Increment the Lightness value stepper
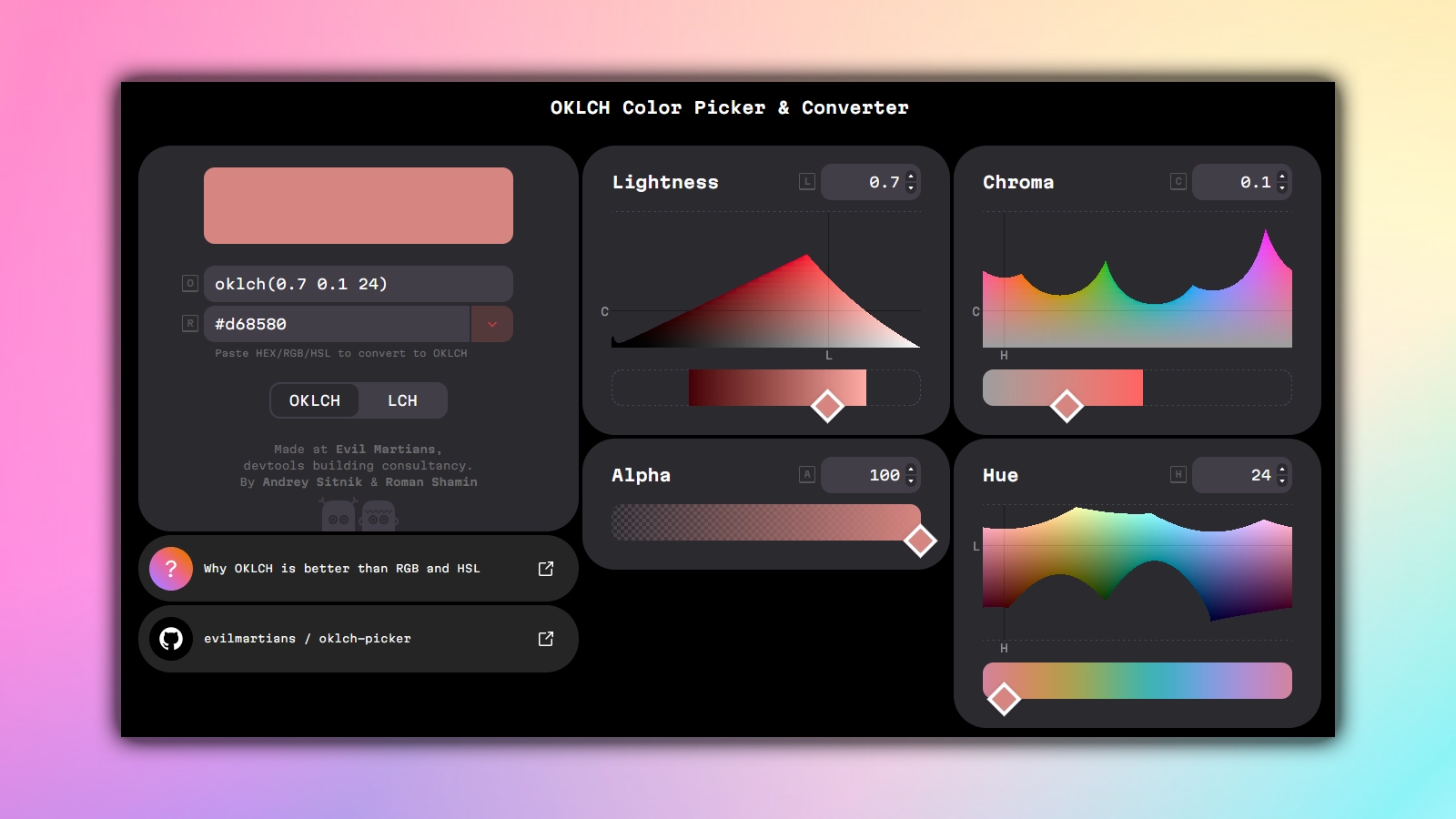1456x819 pixels. pos(911,177)
